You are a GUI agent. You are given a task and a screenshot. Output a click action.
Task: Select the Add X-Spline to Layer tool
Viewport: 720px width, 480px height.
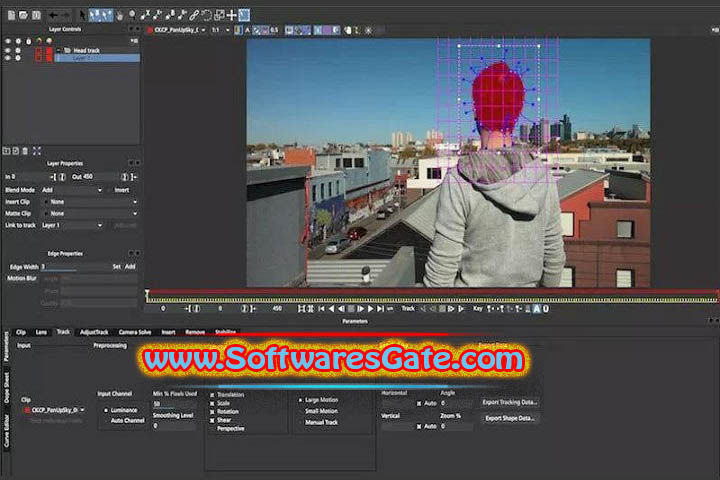click(x=158, y=15)
